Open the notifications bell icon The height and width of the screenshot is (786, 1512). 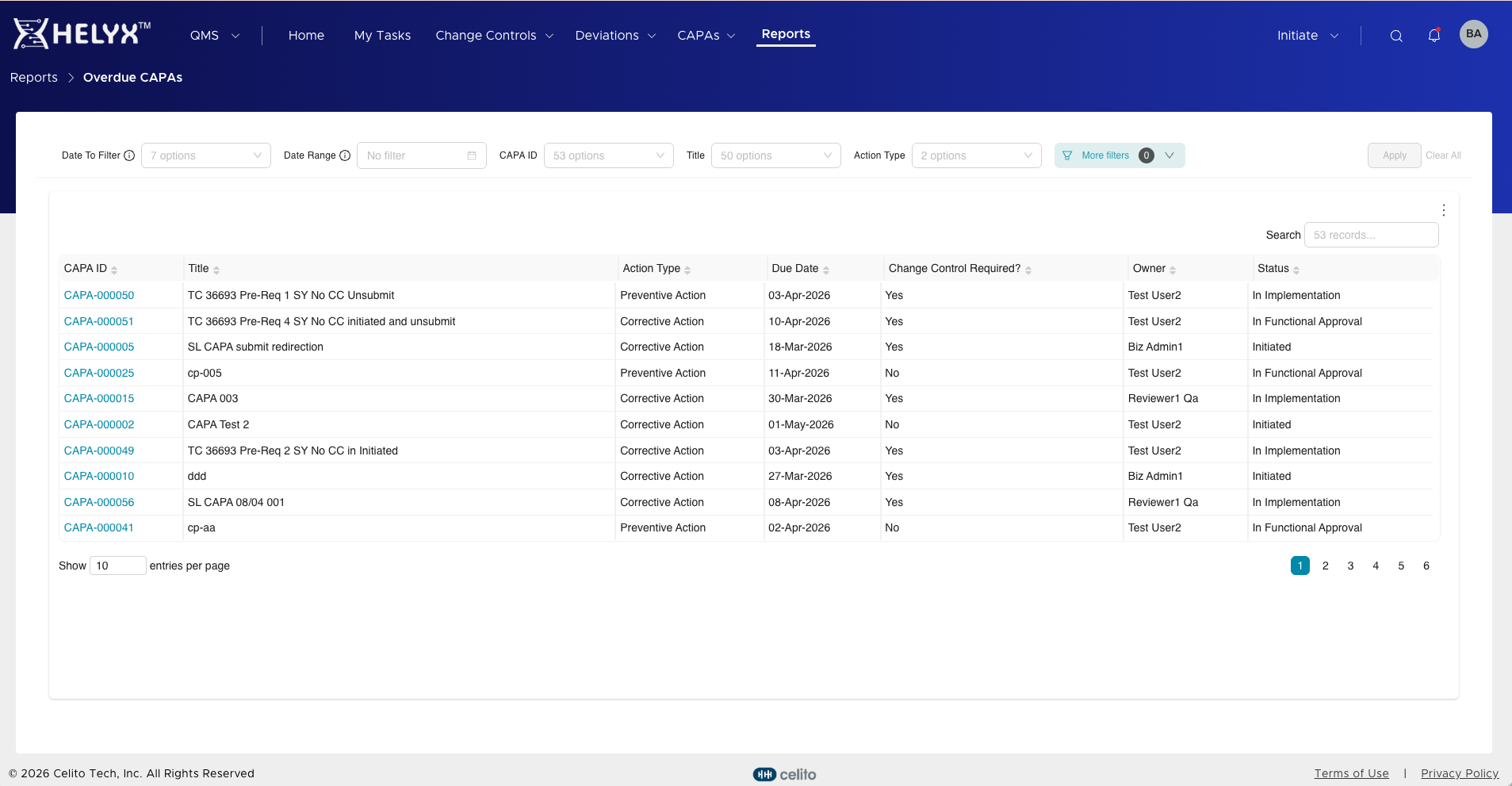[1434, 35]
